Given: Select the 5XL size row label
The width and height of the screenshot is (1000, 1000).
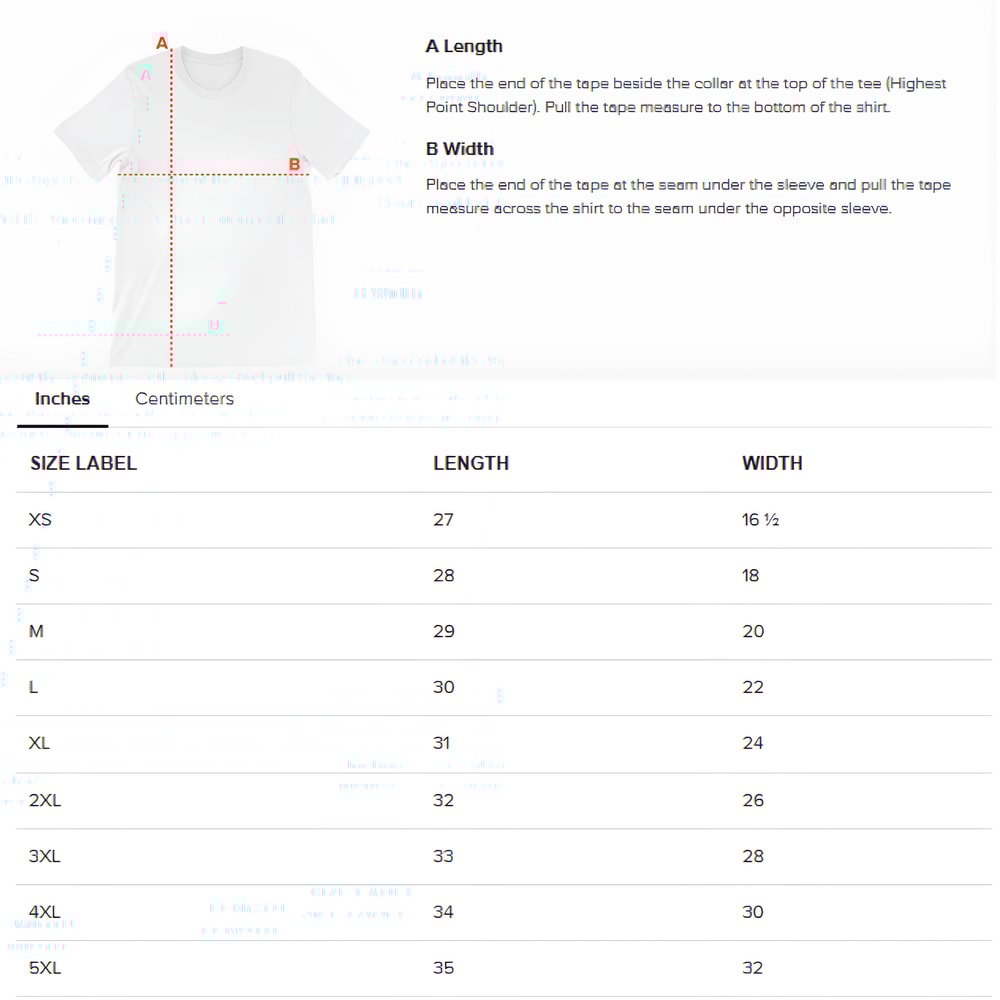Looking at the screenshot, I should point(45,968).
